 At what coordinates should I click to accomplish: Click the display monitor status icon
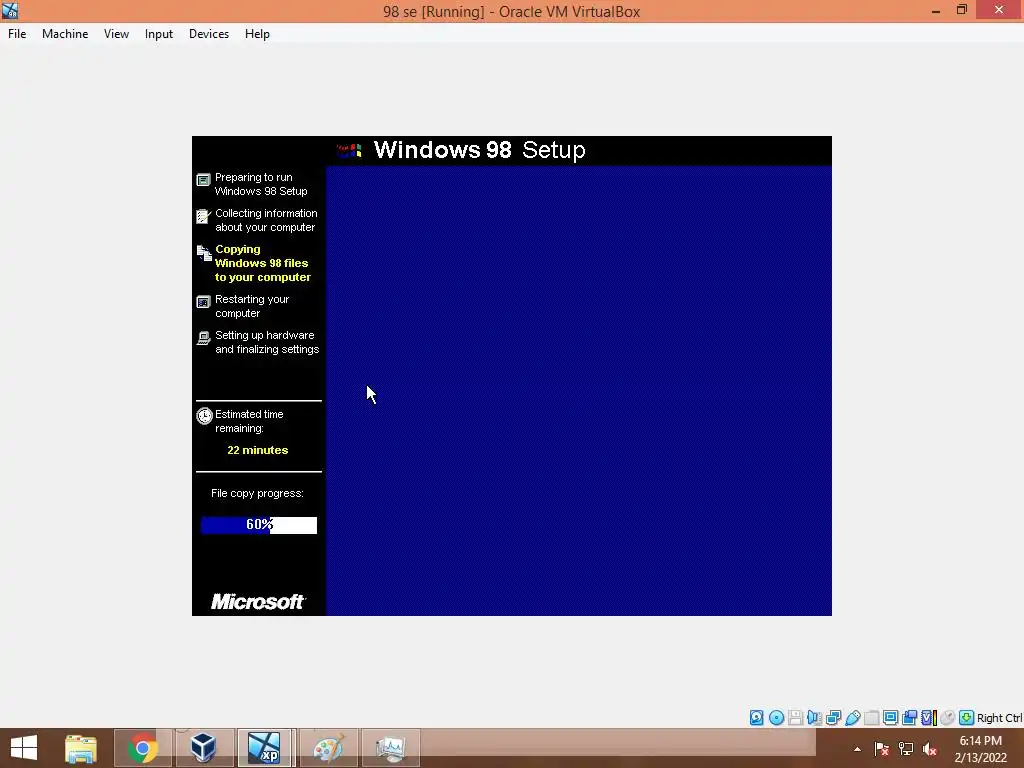(891, 718)
